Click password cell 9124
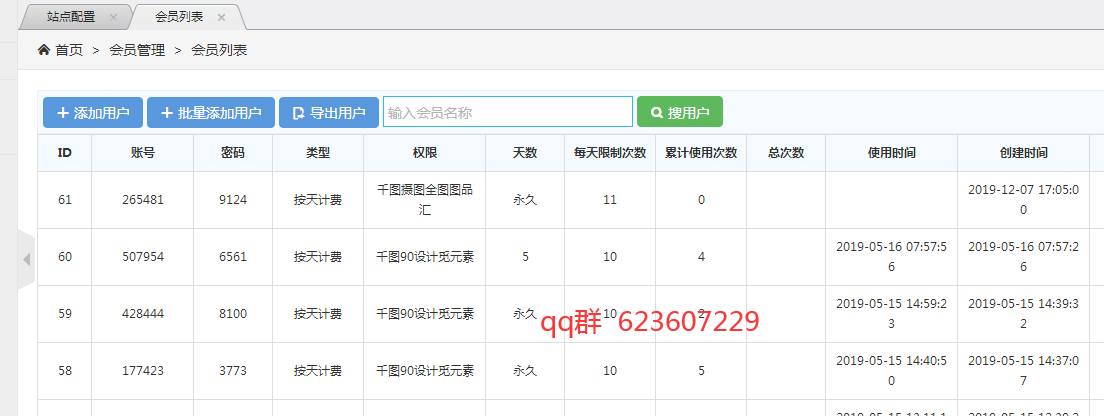The width and height of the screenshot is (1104, 416). 233,200
